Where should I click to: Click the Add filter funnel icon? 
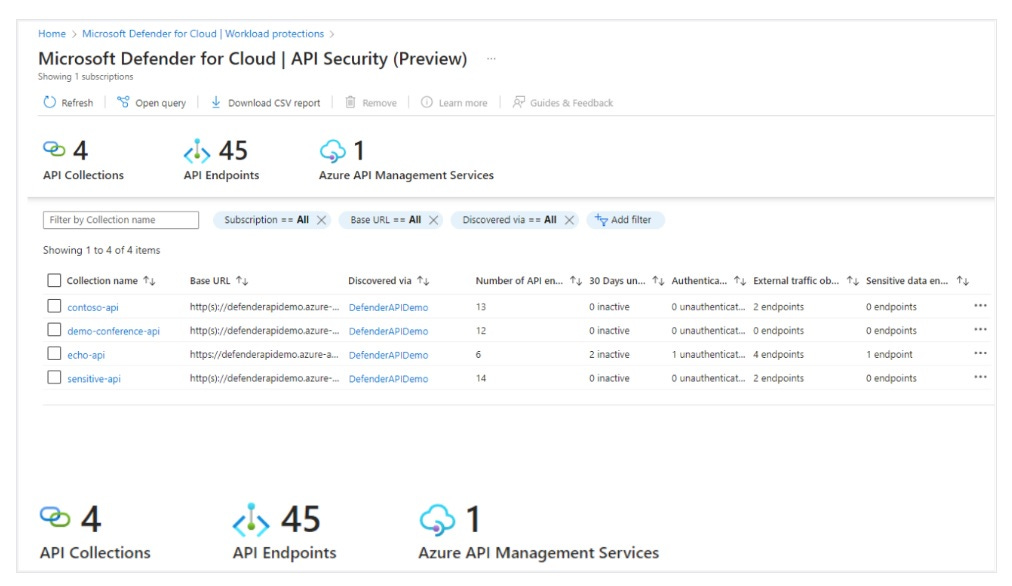pos(601,220)
